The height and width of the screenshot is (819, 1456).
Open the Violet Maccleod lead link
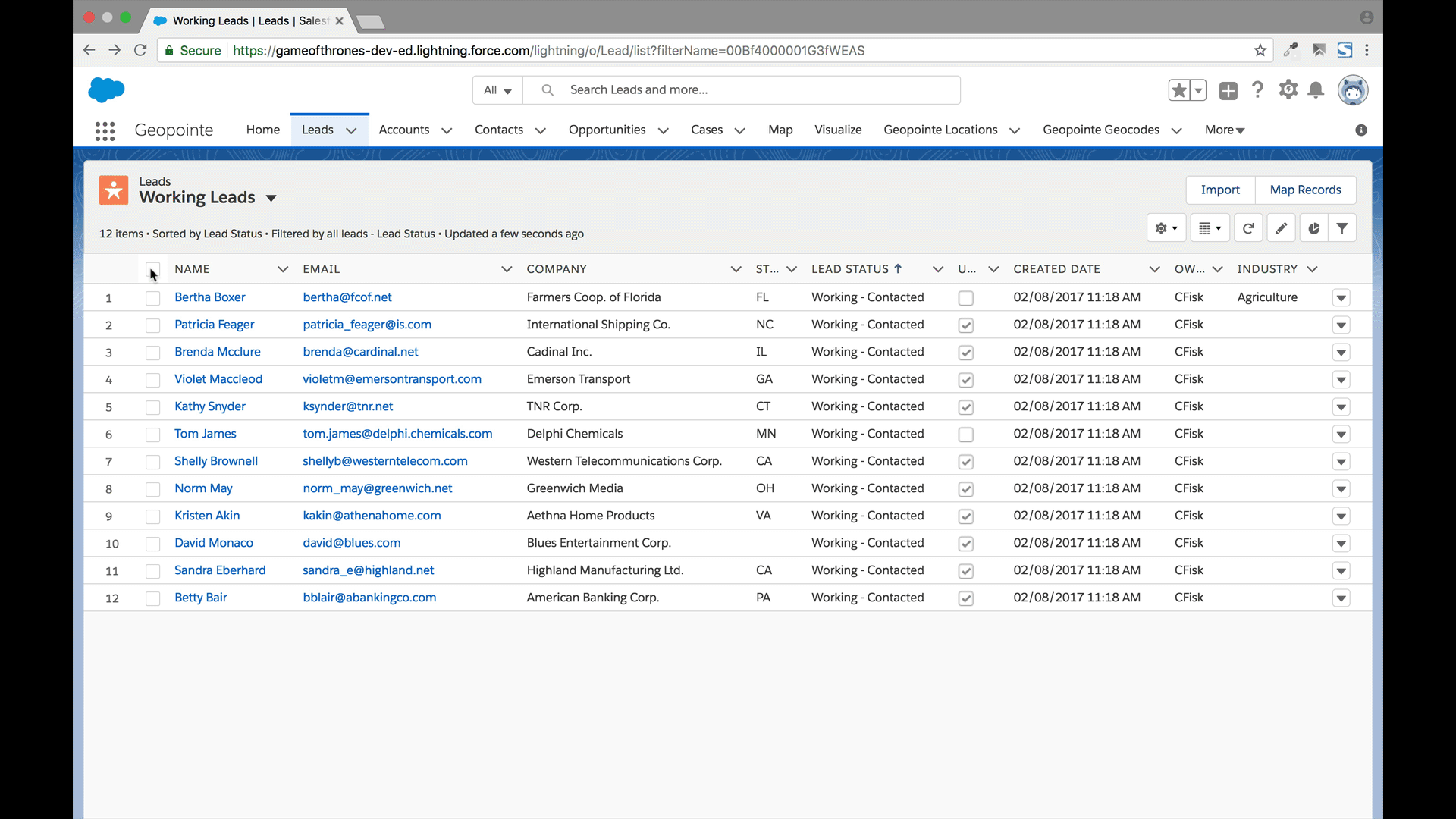[218, 379]
